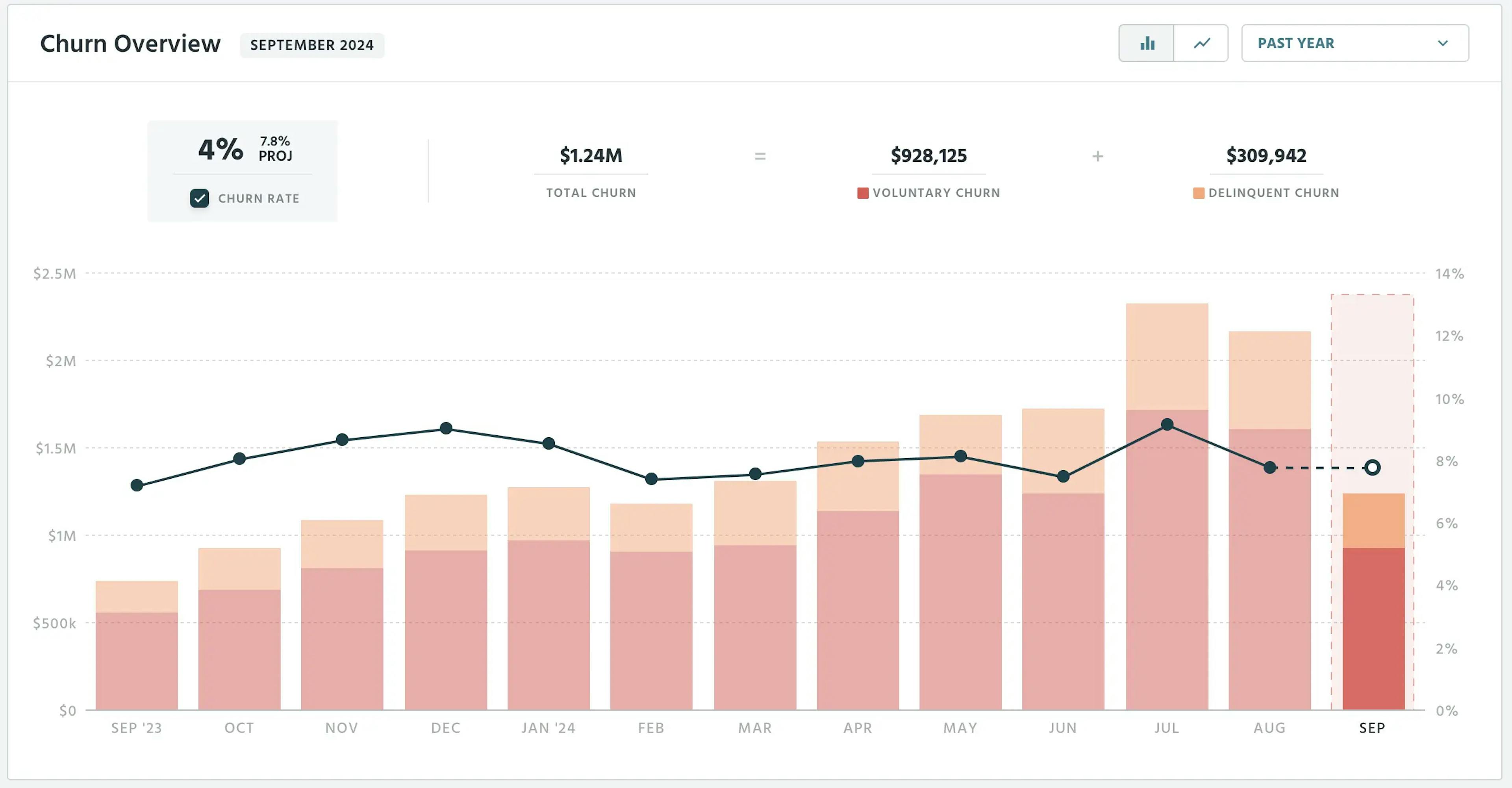This screenshot has width=1512, height=788.
Task: Select the JAN '24 bar
Action: point(549,599)
